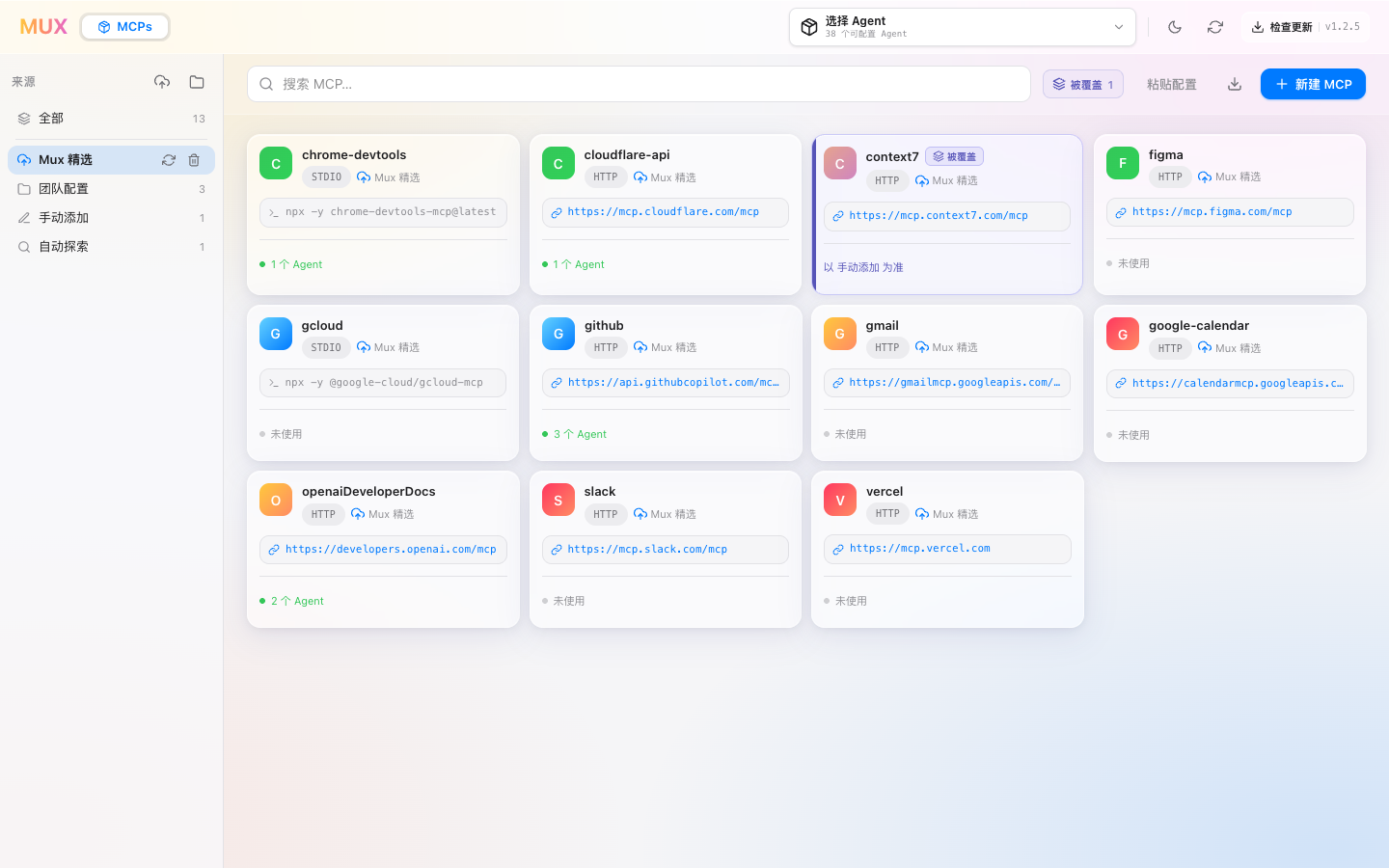The image size is (1389, 868).
Task: Toggle the 被覆盖 filter
Action: [1083, 84]
